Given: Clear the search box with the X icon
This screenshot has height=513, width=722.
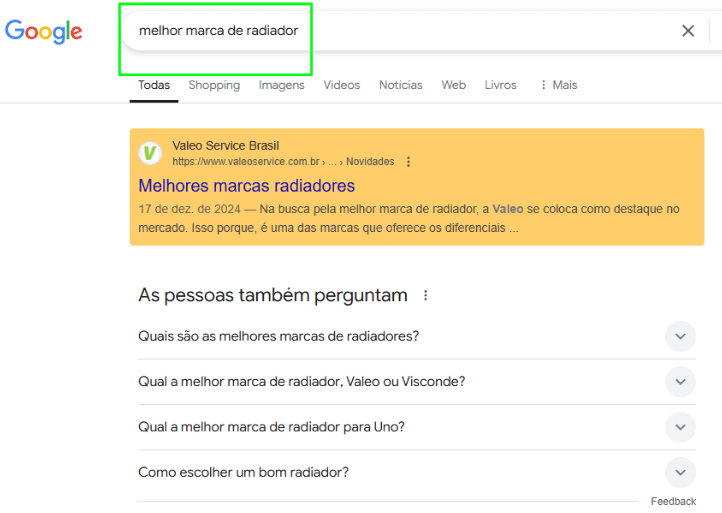Looking at the screenshot, I should 688,31.
